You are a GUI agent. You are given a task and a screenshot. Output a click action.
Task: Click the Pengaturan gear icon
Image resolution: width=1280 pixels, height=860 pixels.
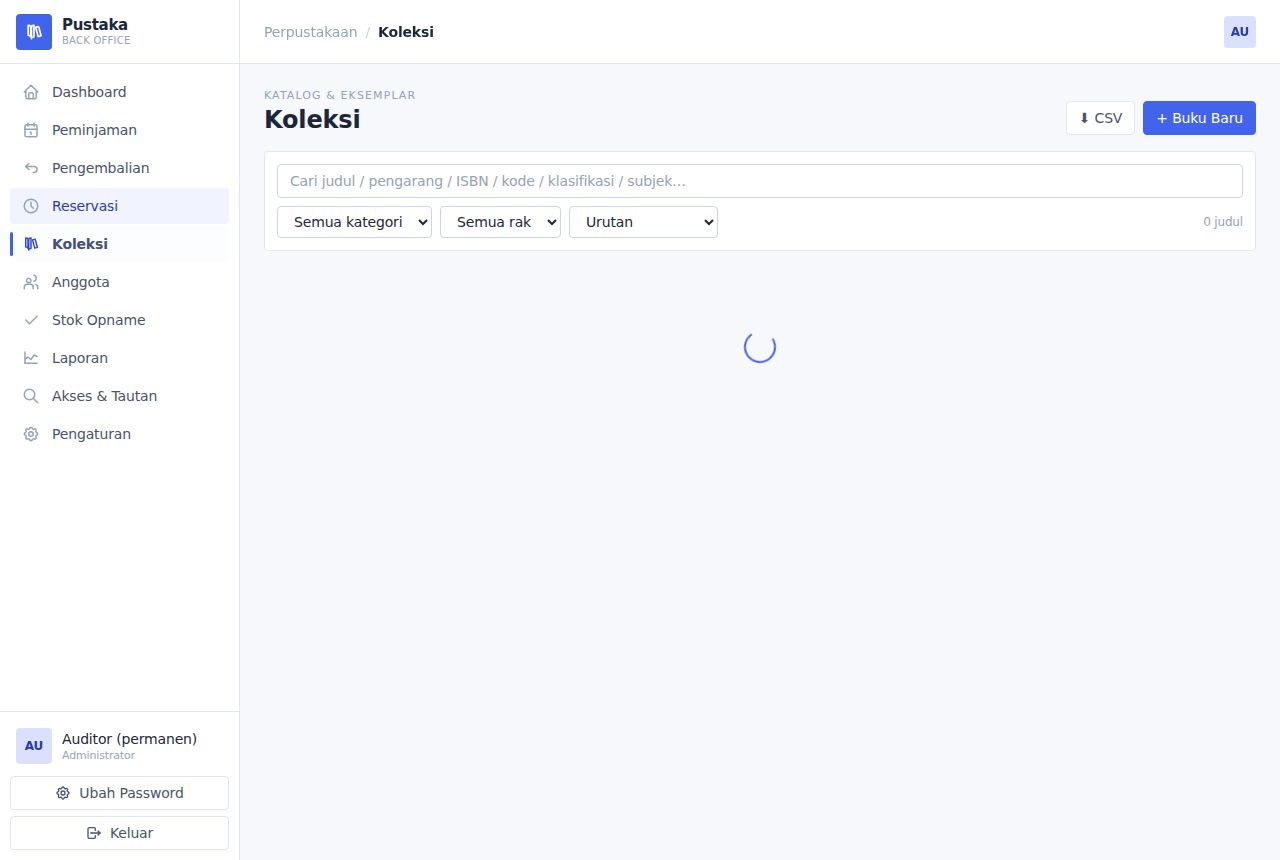click(x=31, y=434)
